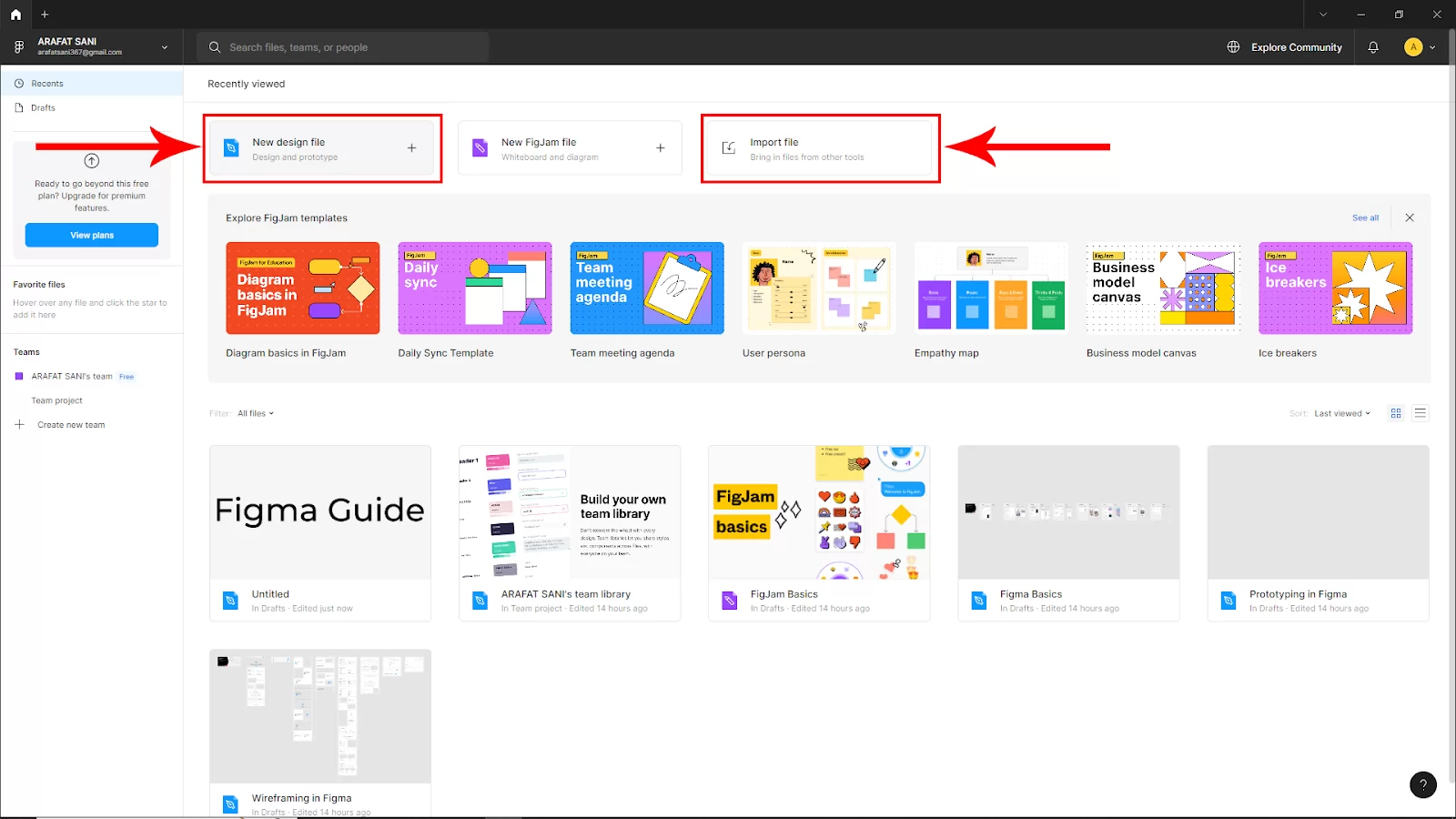Open Explore Community
Screen dimensions: 1456x819
pyautogui.click(x=1296, y=47)
